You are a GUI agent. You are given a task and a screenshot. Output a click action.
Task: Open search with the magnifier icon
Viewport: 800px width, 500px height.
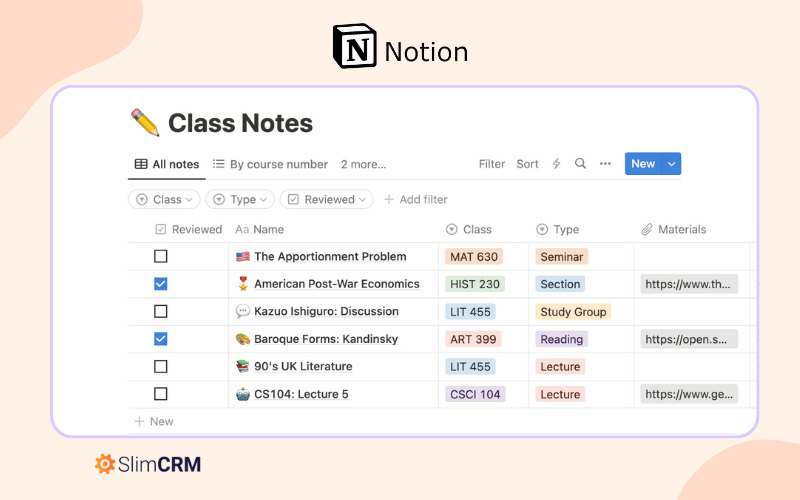click(580, 163)
